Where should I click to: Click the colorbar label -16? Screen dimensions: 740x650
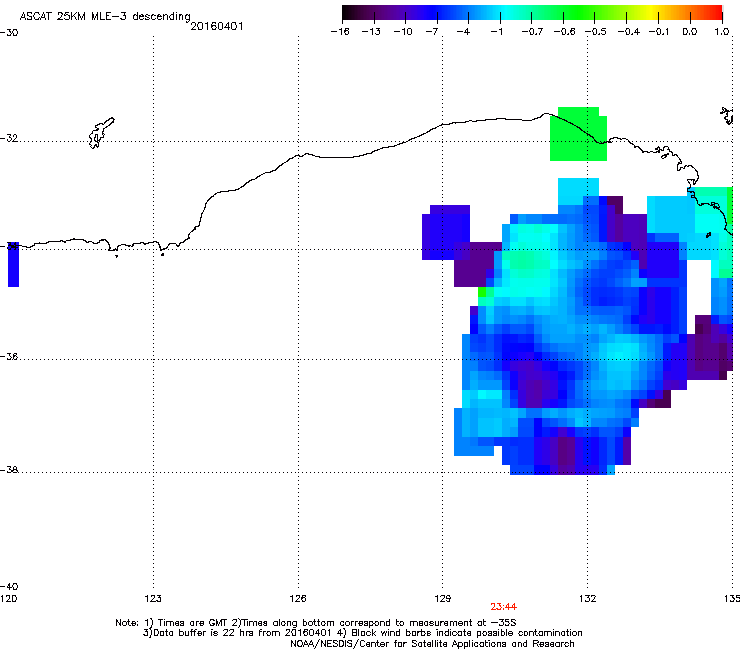pyautogui.click(x=340, y=32)
